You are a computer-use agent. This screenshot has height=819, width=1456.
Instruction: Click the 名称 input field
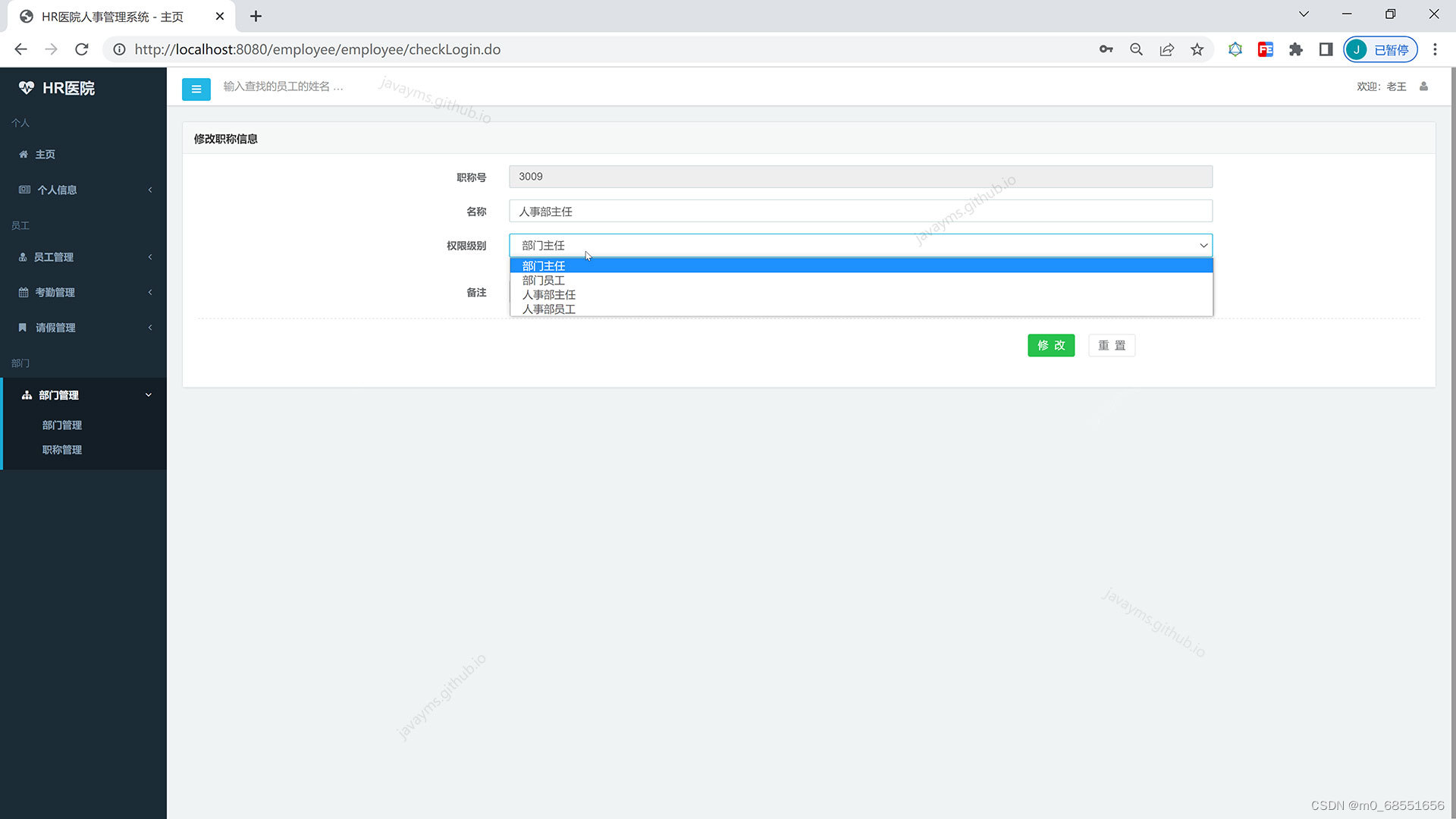coord(861,211)
